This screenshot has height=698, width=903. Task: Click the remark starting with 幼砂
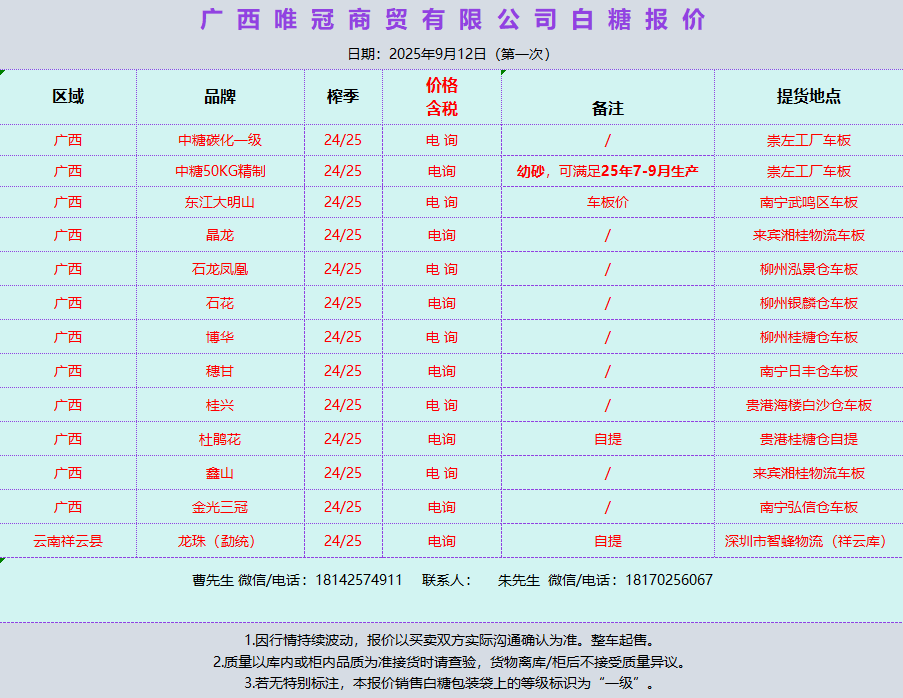(x=607, y=171)
